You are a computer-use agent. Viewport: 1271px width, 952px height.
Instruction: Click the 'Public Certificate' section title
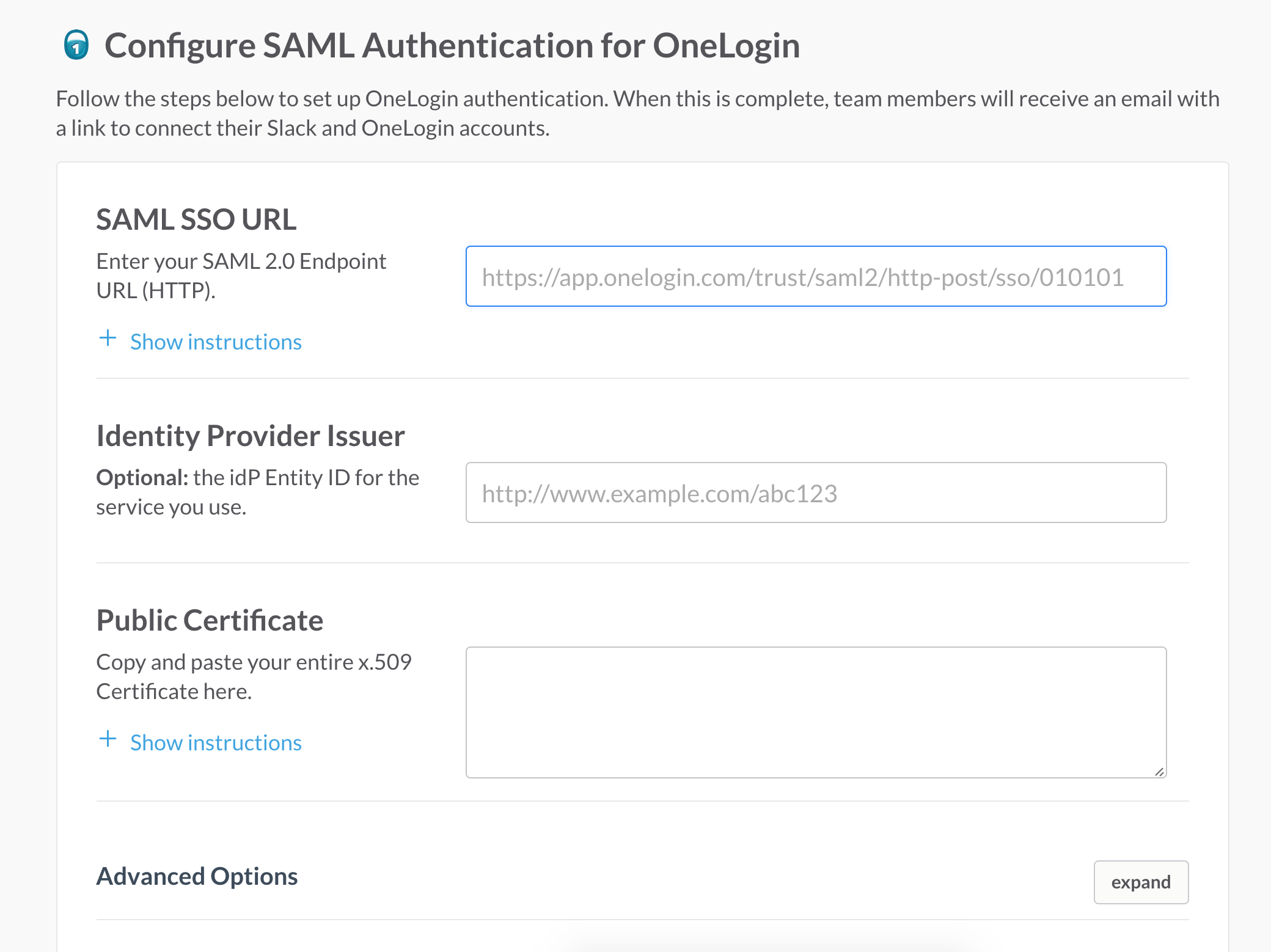(210, 620)
